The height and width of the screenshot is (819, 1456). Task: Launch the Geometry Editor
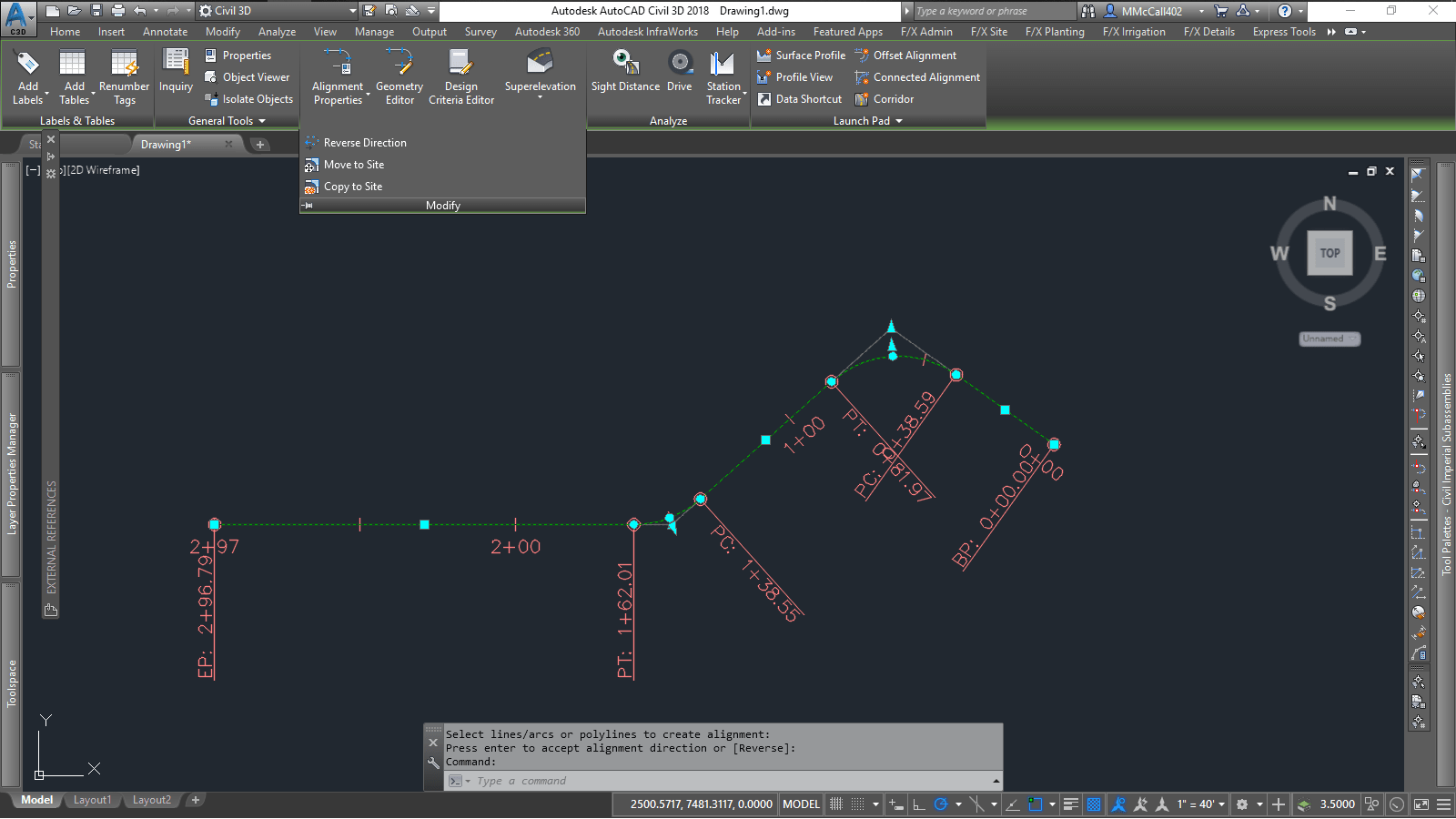(399, 77)
